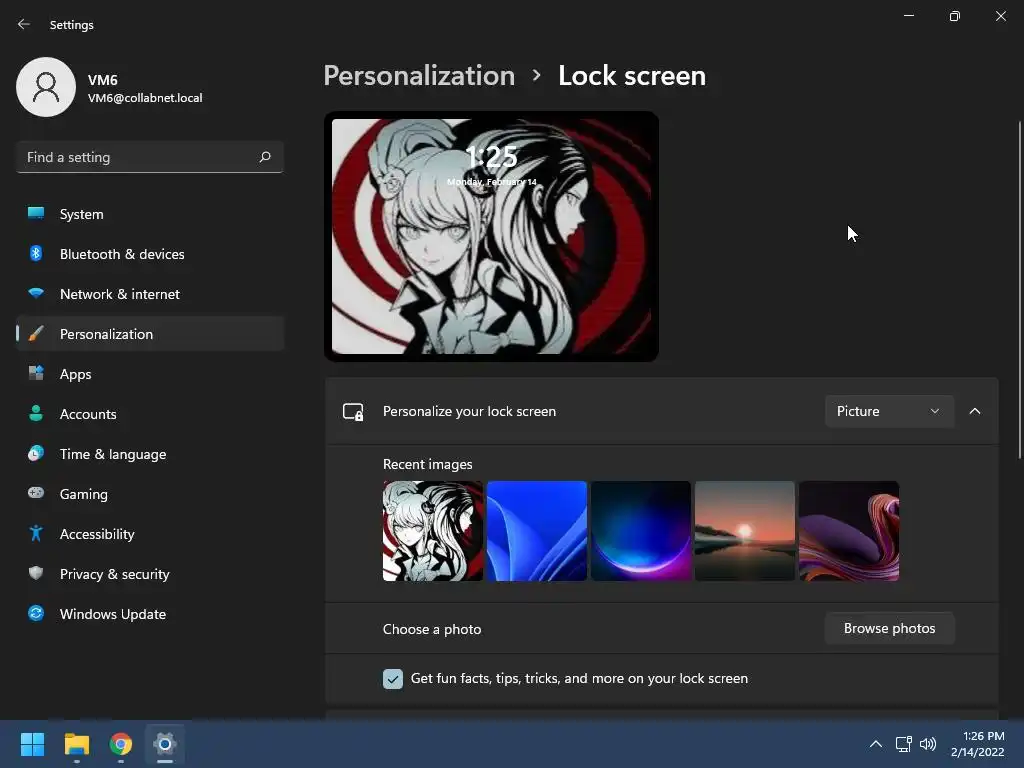Open the Windows Start menu

pyautogui.click(x=32, y=744)
